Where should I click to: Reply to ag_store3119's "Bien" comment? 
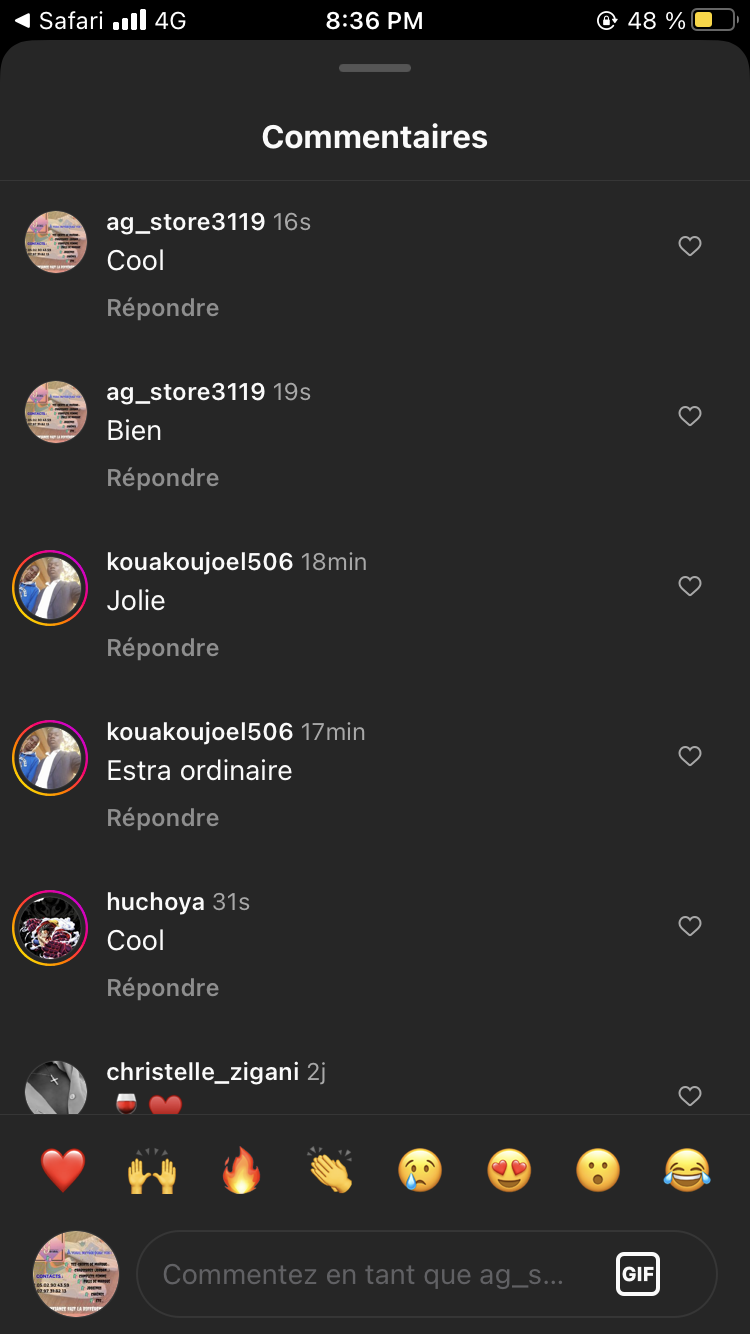tap(163, 478)
